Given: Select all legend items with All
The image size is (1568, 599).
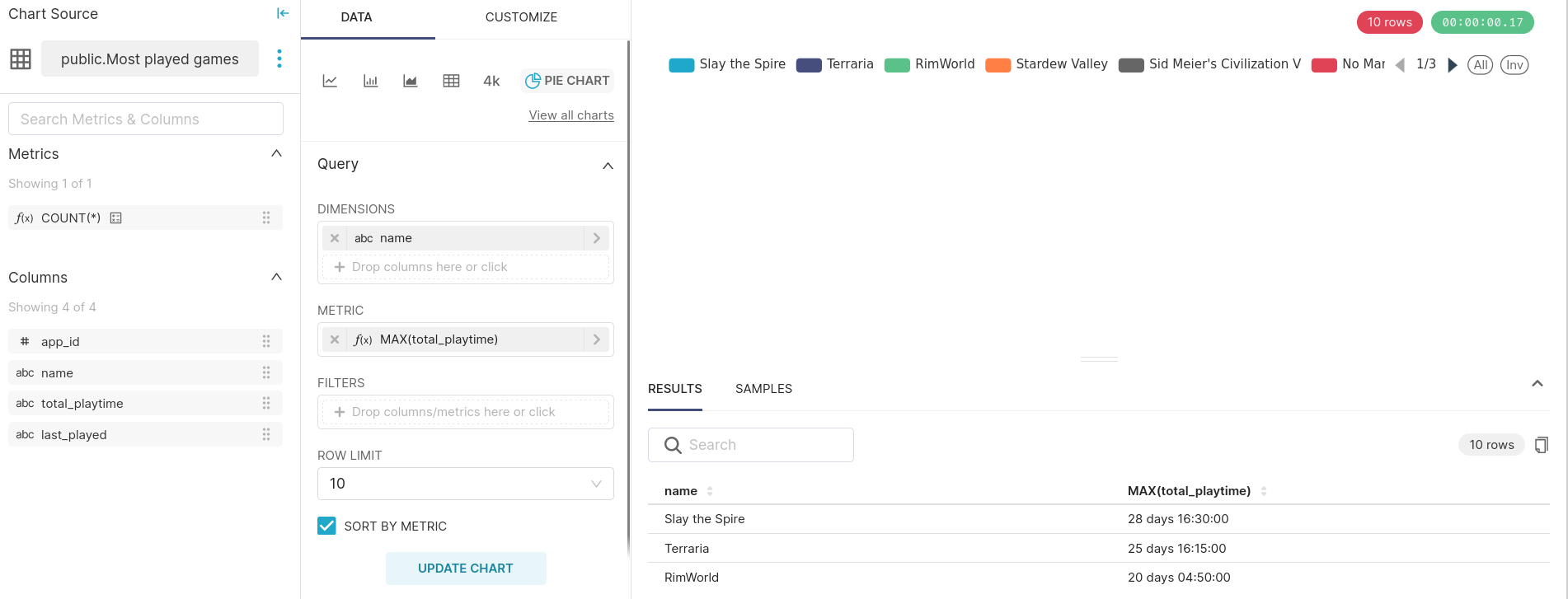Looking at the screenshot, I should 1481,65.
